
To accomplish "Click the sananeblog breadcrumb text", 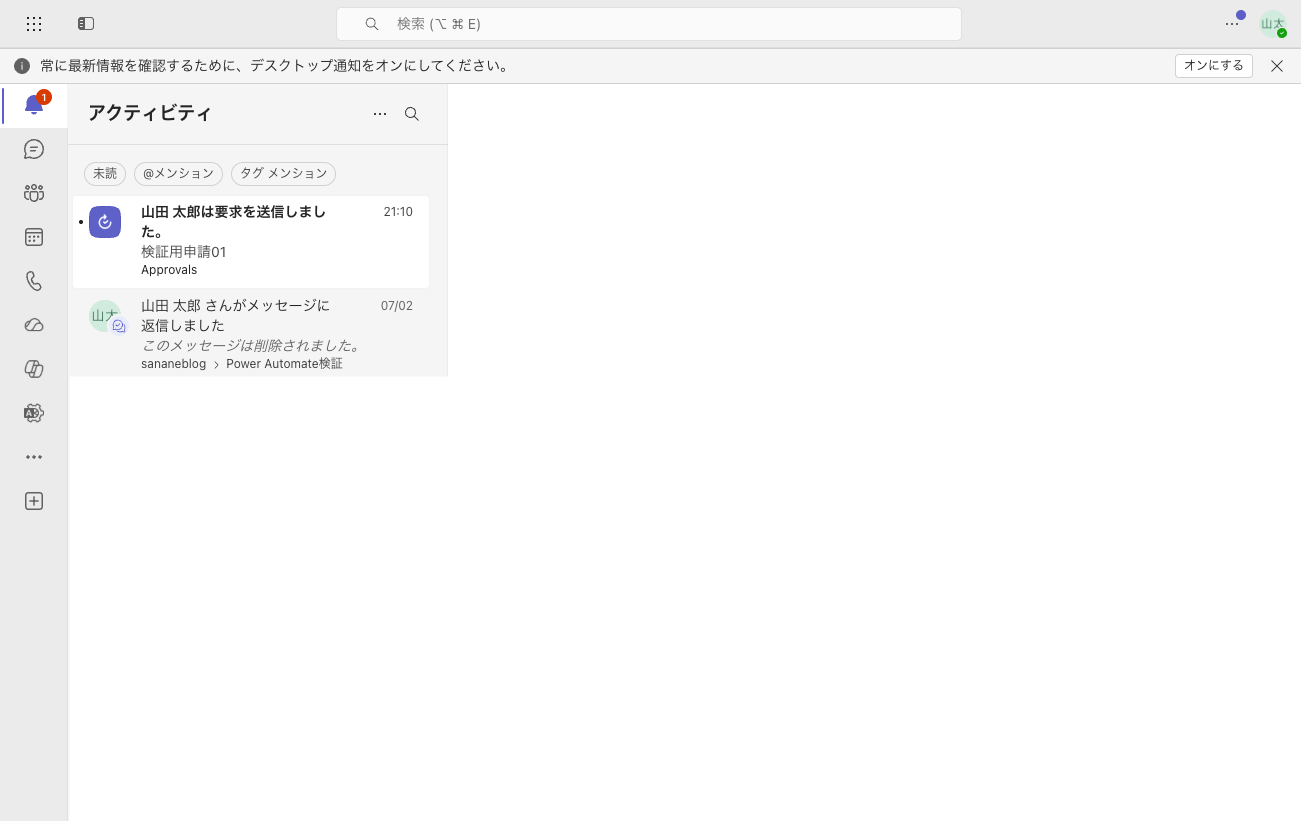I will 173,364.
